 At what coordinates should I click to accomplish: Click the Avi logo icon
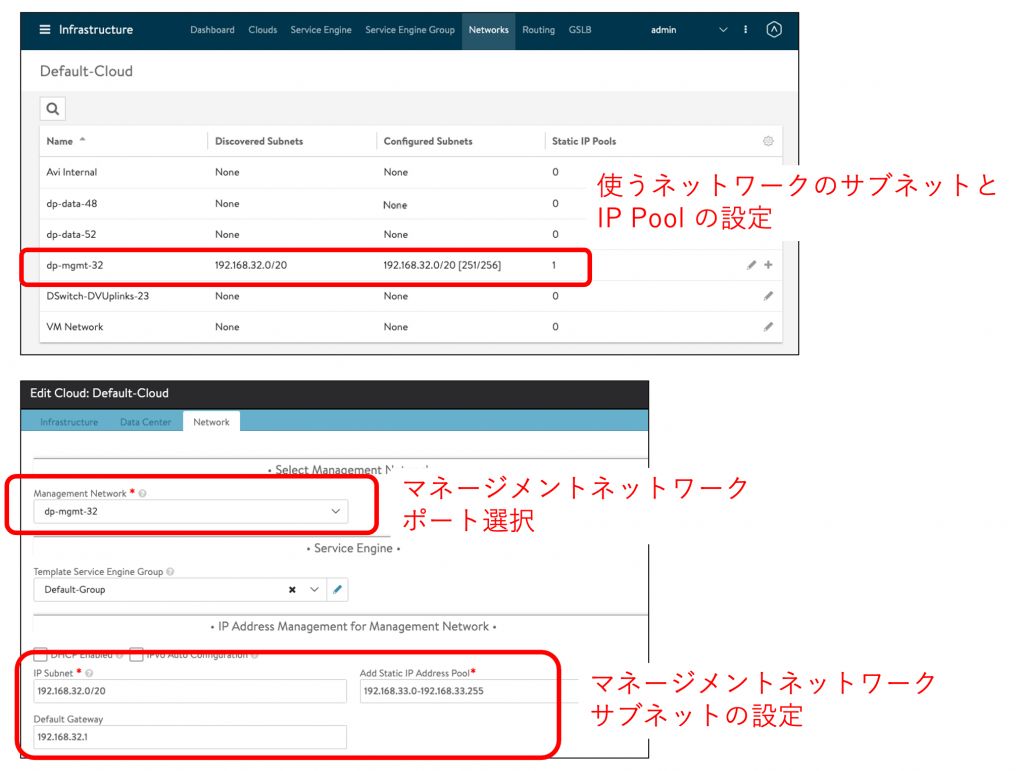tap(774, 29)
